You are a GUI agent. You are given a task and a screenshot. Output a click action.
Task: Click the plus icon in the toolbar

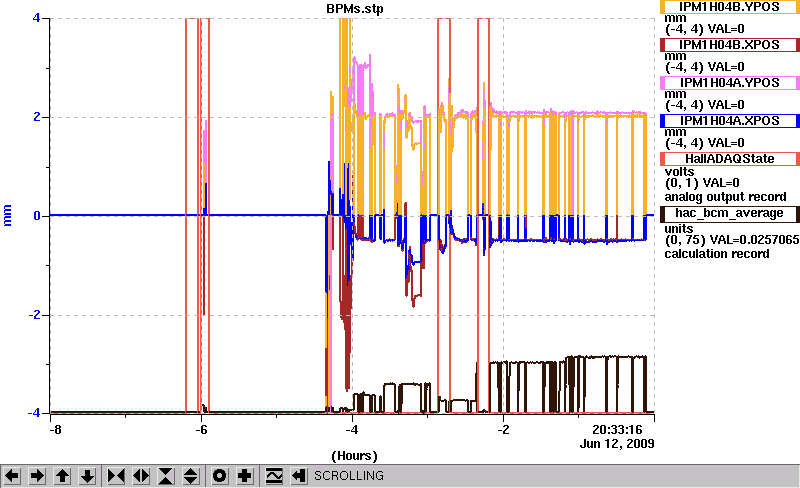[x=244, y=476]
